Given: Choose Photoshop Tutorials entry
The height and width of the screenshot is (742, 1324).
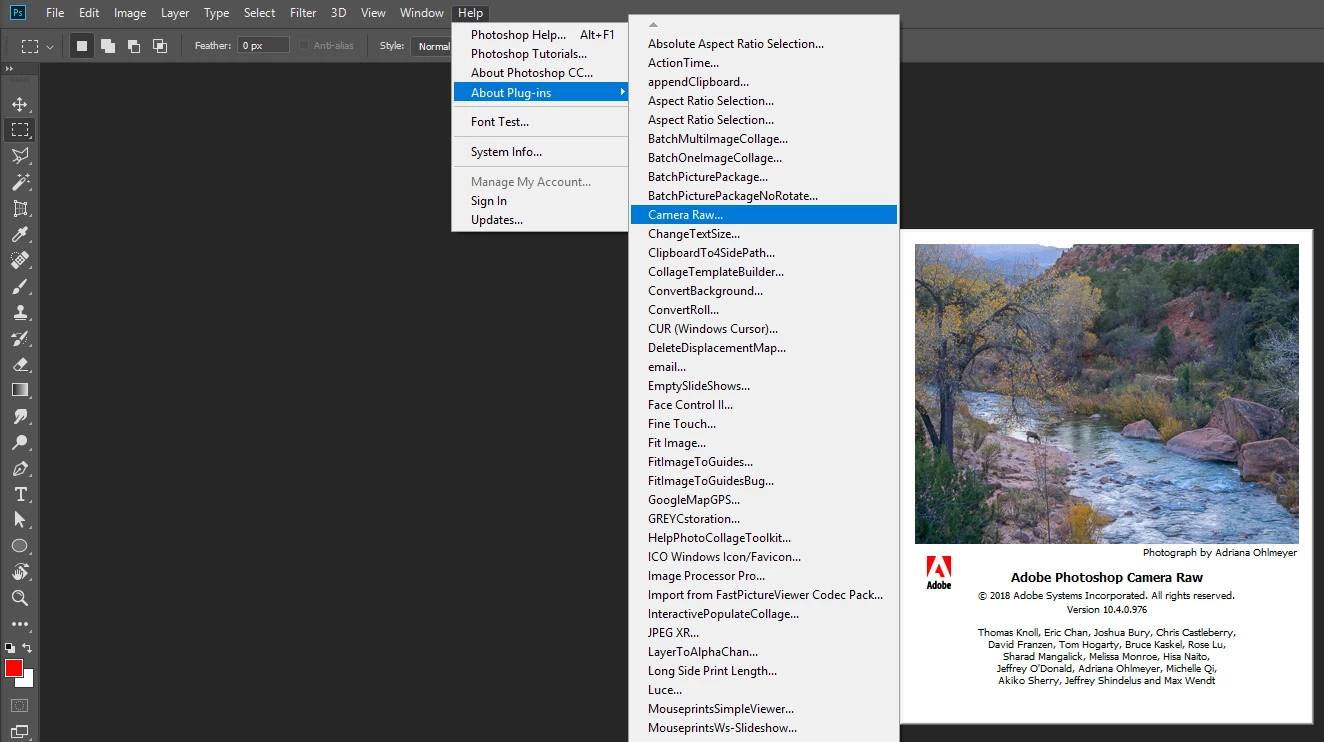Looking at the screenshot, I should (x=540, y=54).
